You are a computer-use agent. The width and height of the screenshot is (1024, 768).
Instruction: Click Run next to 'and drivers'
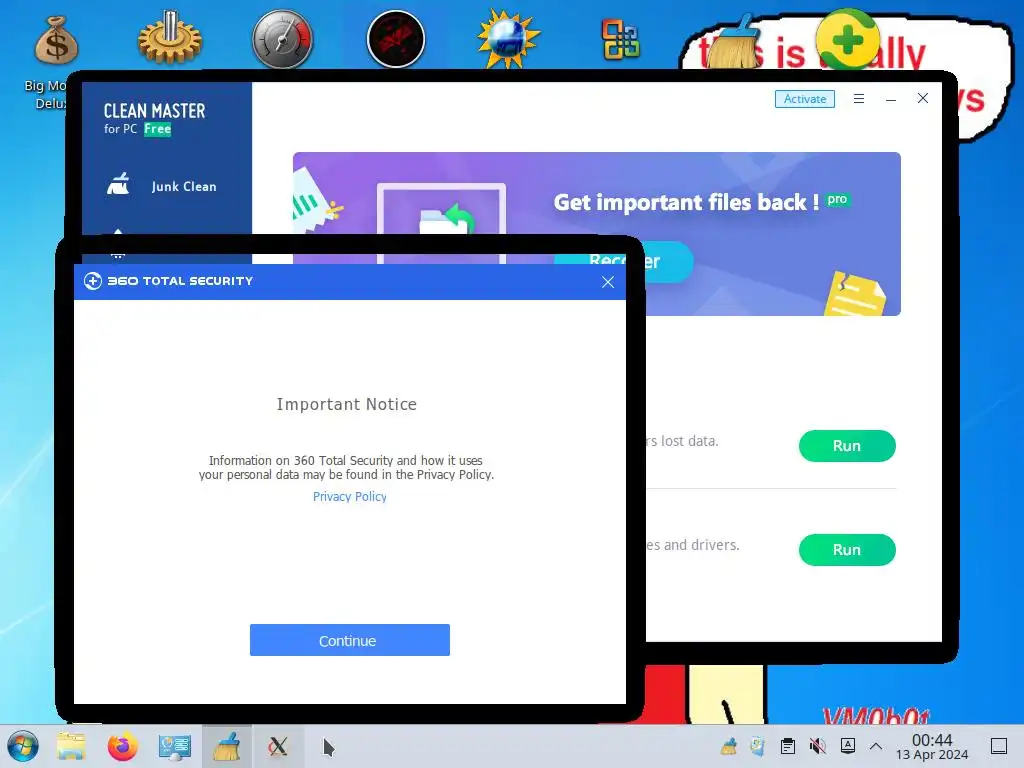pyautogui.click(x=847, y=550)
